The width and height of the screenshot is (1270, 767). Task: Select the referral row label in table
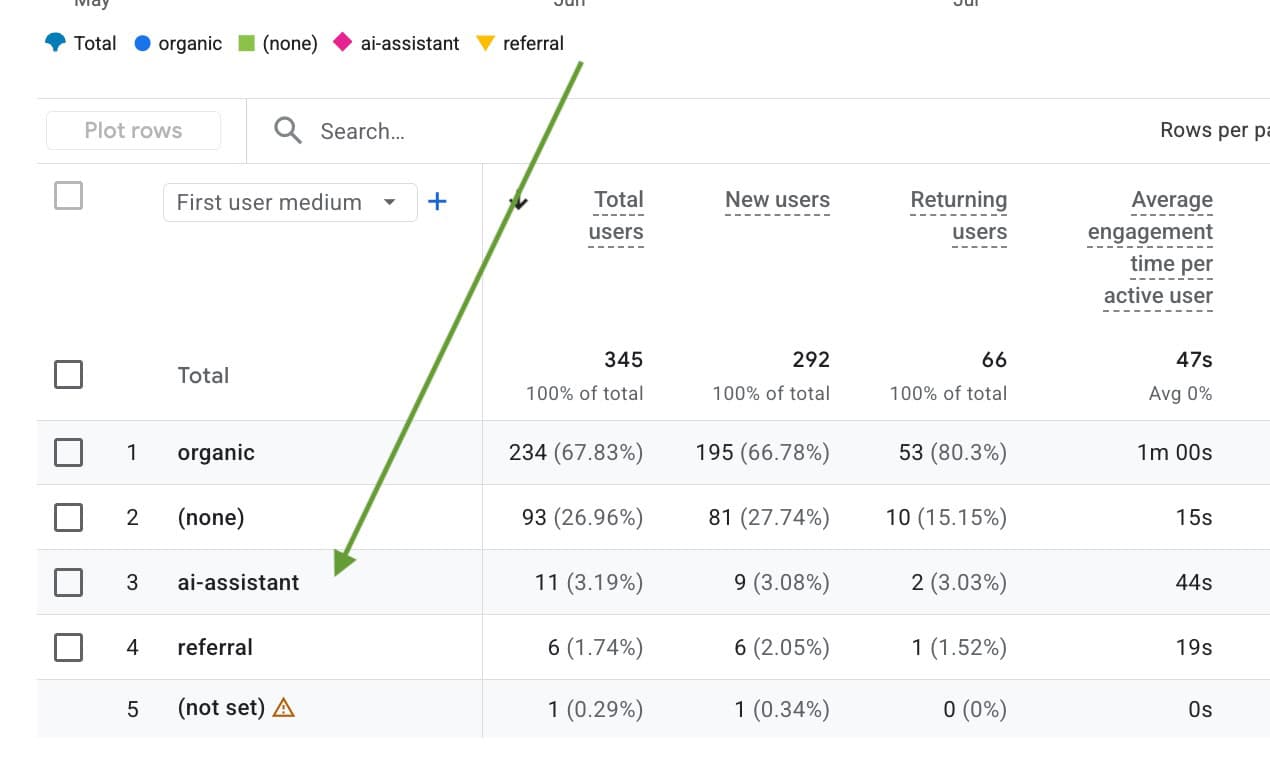click(x=215, y=647)
